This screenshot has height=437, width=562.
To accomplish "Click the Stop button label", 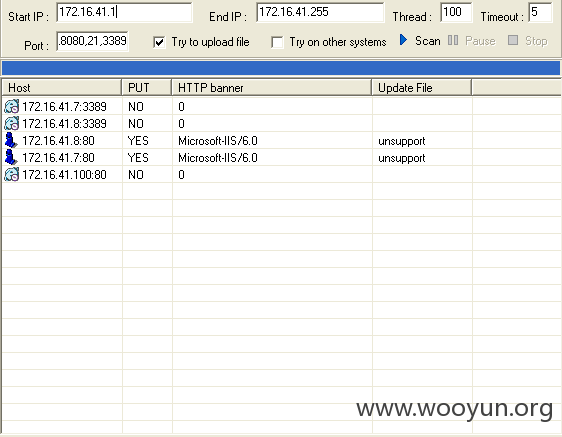I will coord(536,41).
